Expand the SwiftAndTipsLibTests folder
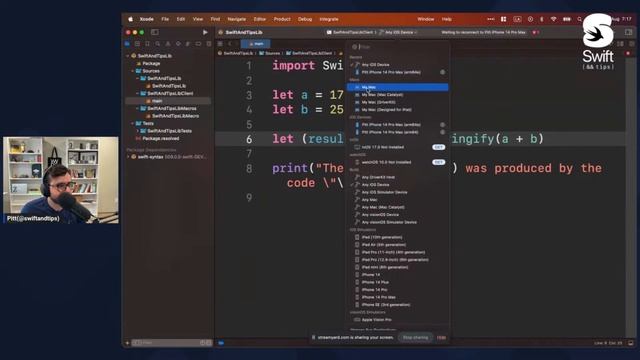The width and height of the screenshot is (640, 360). point(138,131)
